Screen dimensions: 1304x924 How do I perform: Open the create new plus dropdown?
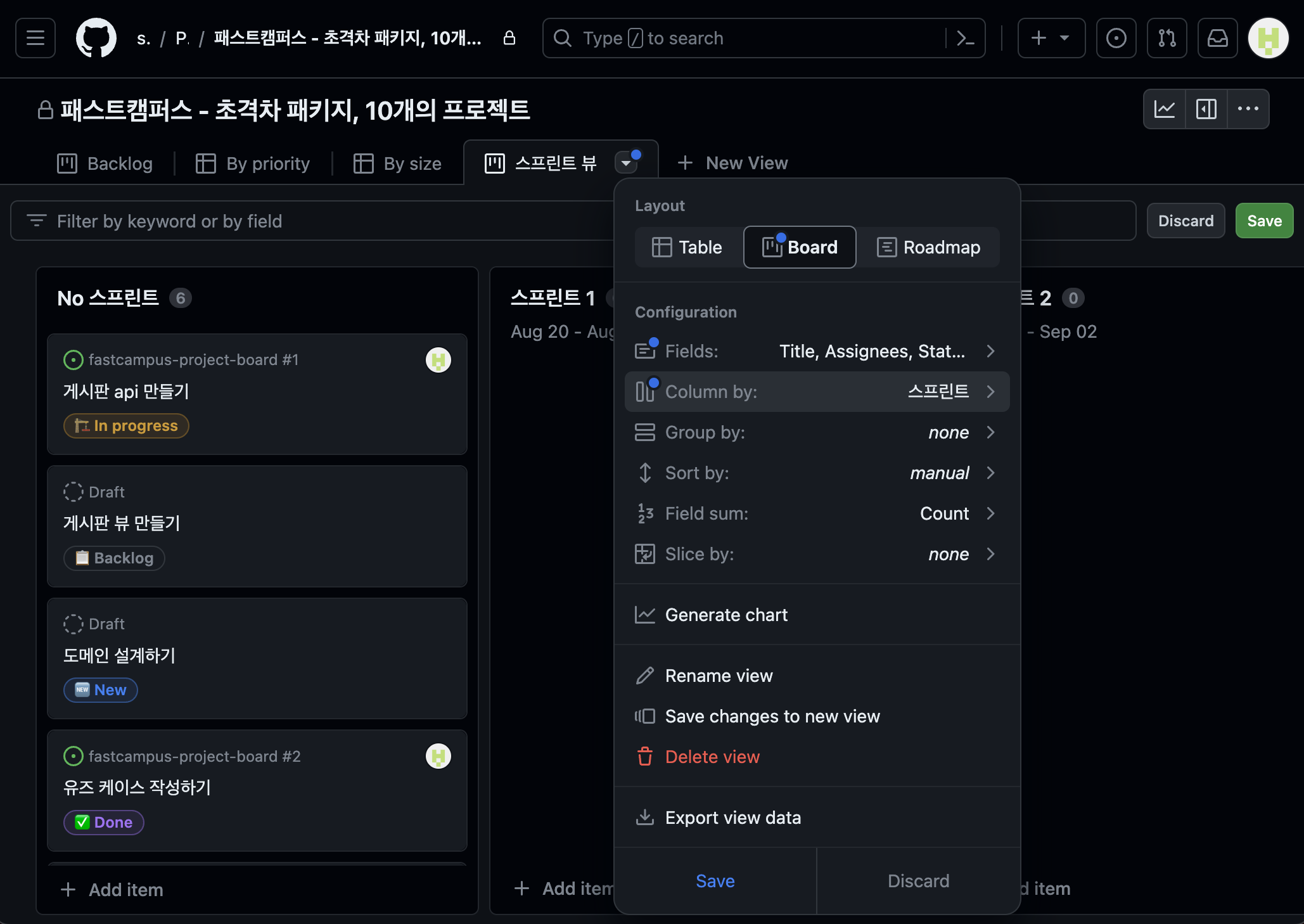click(x=1051, y=38)
